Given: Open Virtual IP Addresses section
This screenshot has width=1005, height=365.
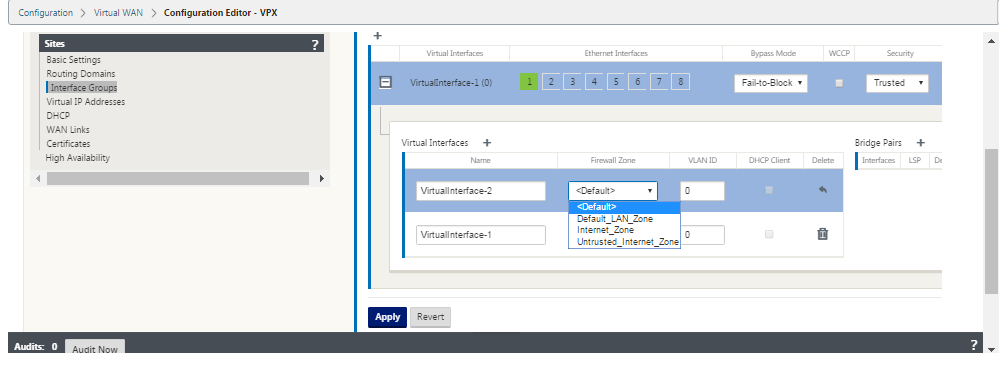Looking at the screenshot, I should tap(86, 101).
